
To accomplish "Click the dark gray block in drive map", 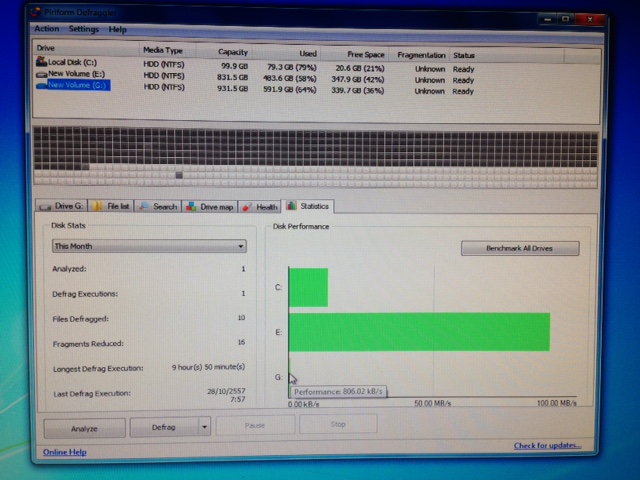I will coord(179,175).
